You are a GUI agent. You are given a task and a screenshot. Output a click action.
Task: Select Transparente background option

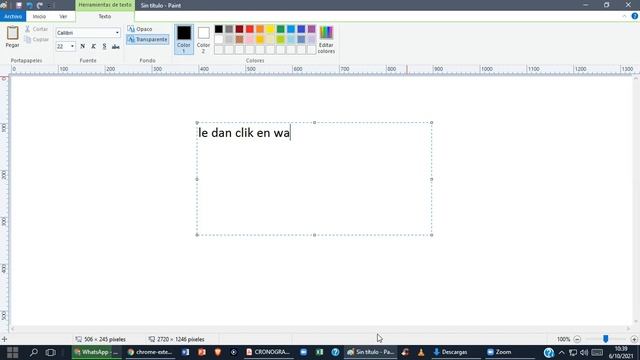click(x=147, y=40)
